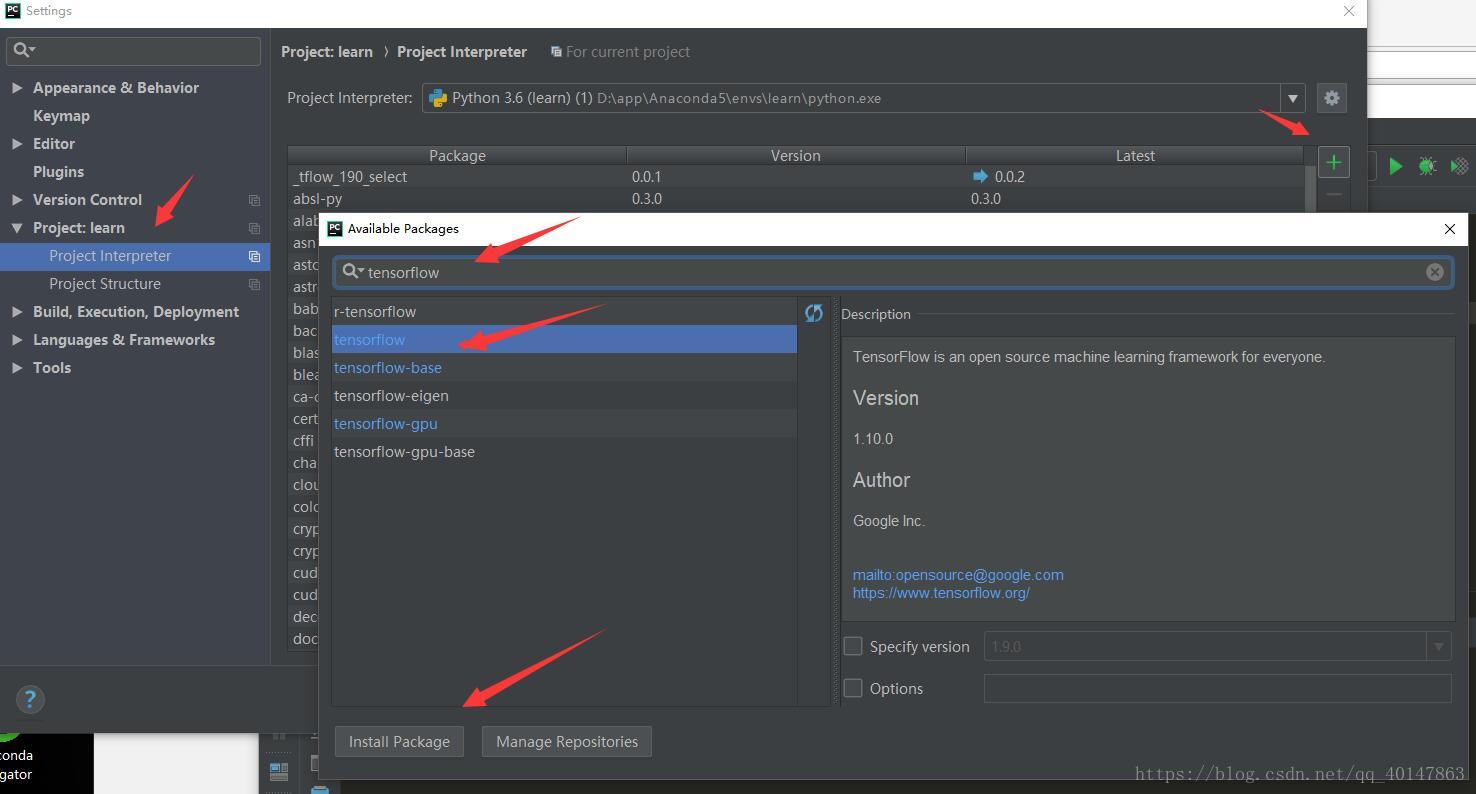Expand the Editor section
Screen dimensions: 1476x794
coord(17,144)
